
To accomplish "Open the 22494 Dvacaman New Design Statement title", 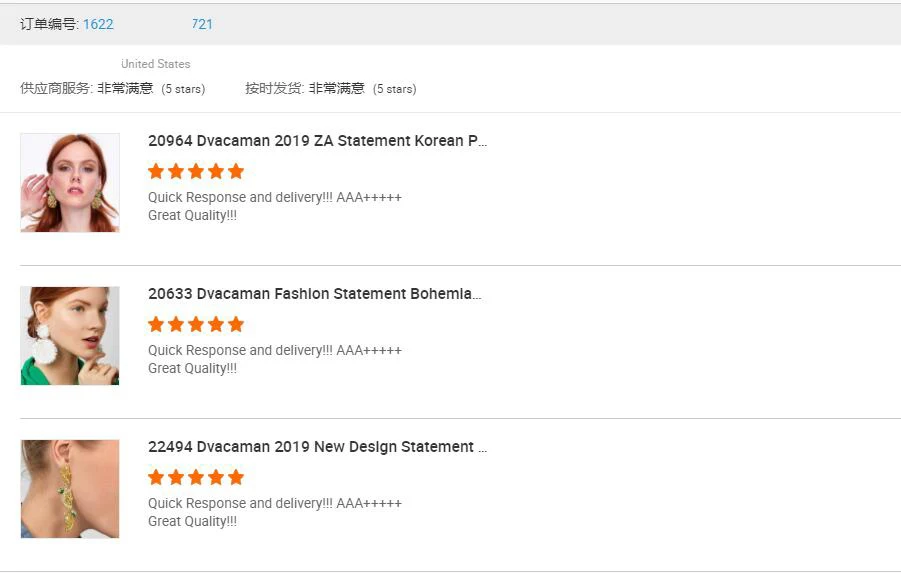I will (x=317, y=447).
